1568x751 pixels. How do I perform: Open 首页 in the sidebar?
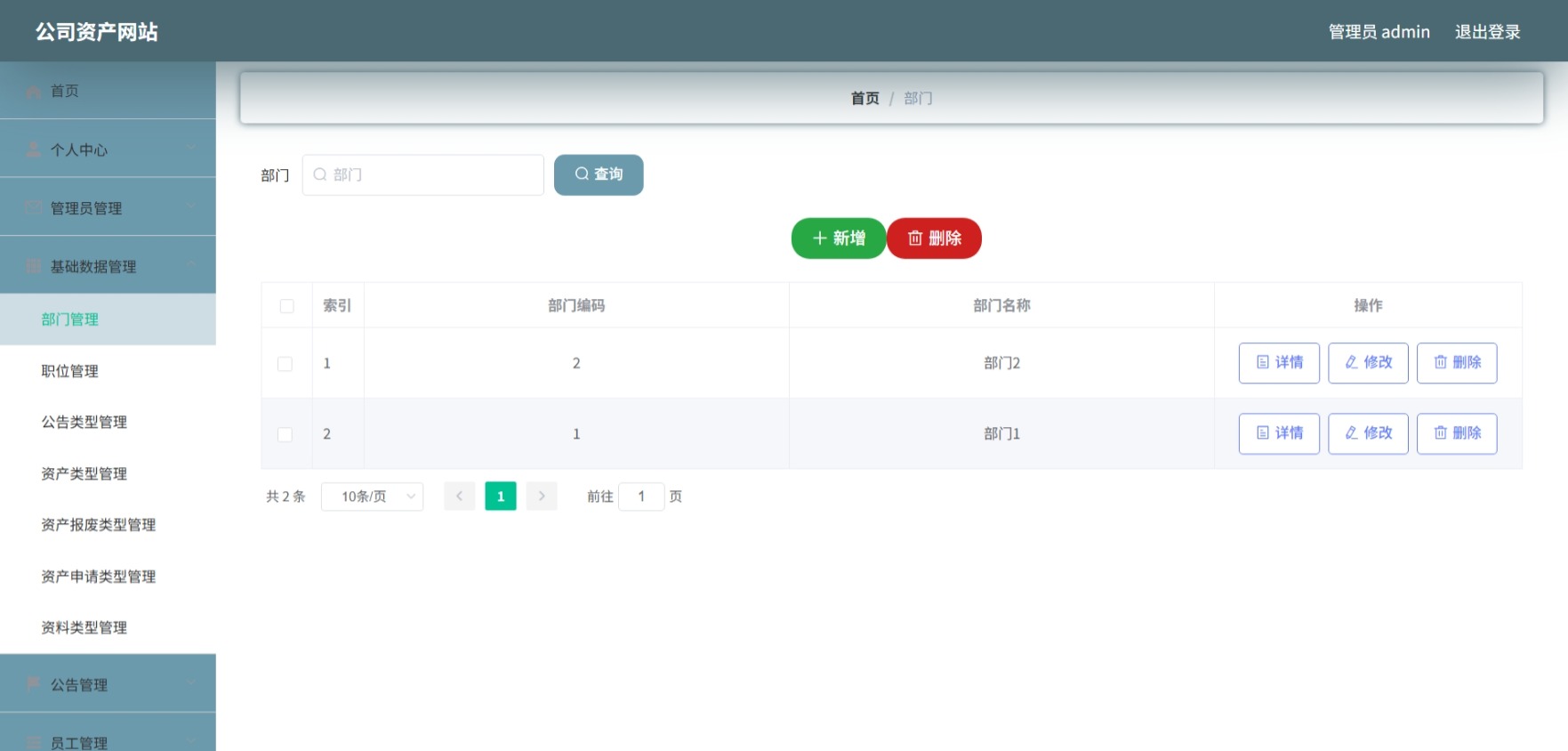pyautogui.click(x=108, y=91)
